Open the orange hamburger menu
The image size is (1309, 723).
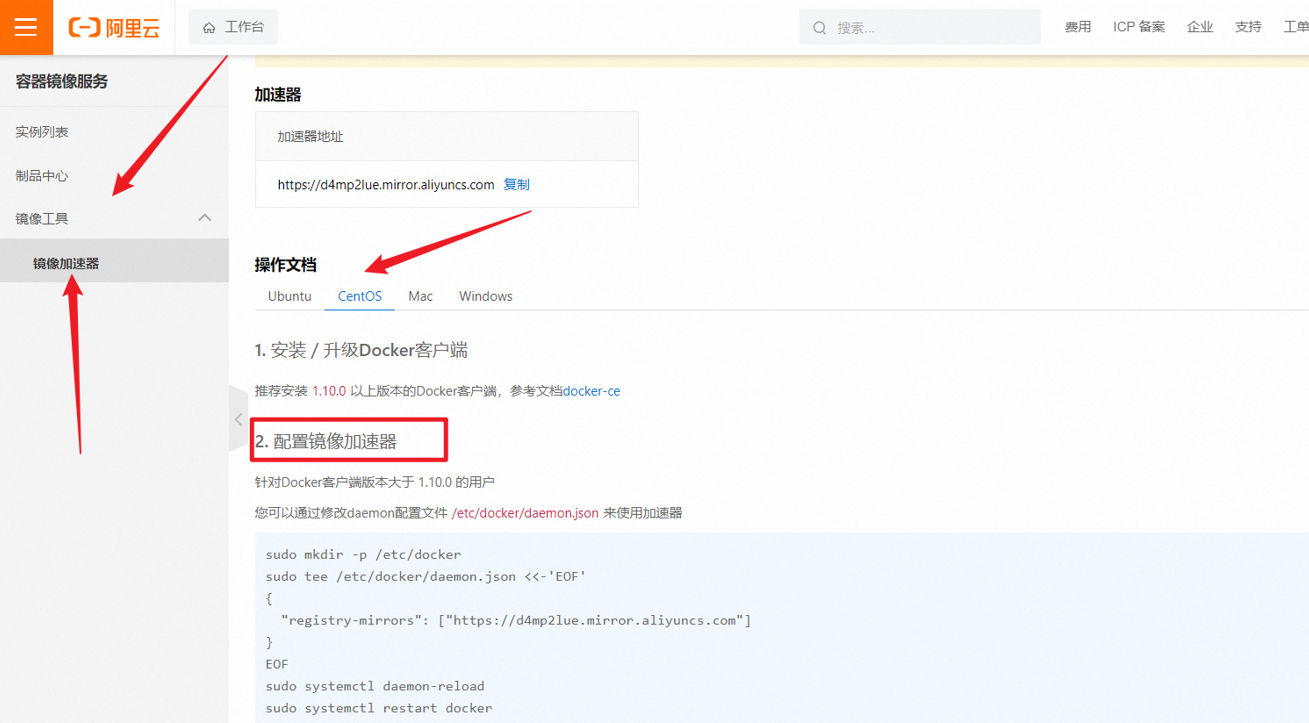point(26,27)
